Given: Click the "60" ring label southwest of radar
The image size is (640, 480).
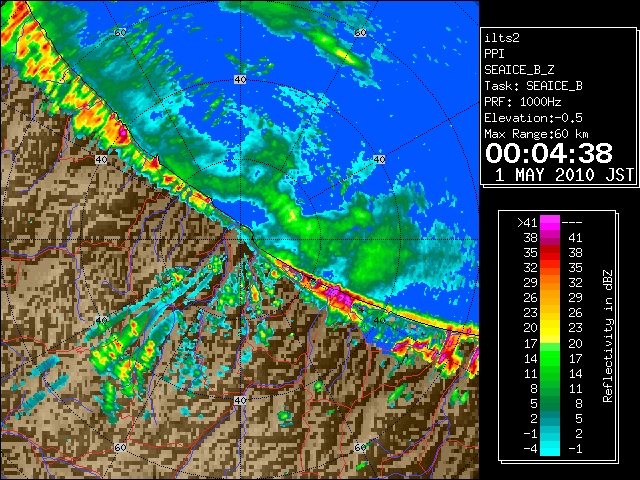Looking at the screenshot, I should point(120,447).
